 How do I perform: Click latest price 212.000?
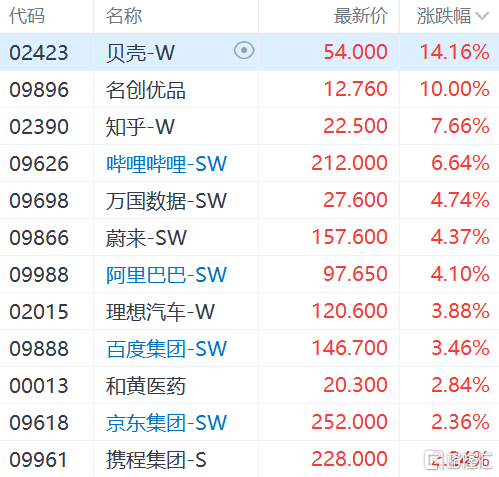349,163
